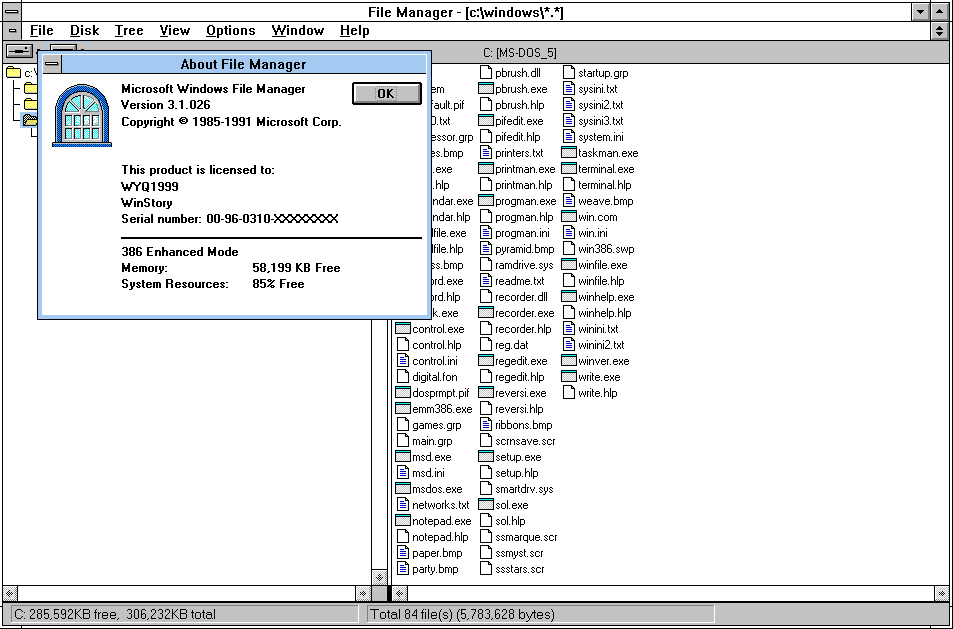Select the progman.exe file icon
953x629 pixels.
point(486,201)
